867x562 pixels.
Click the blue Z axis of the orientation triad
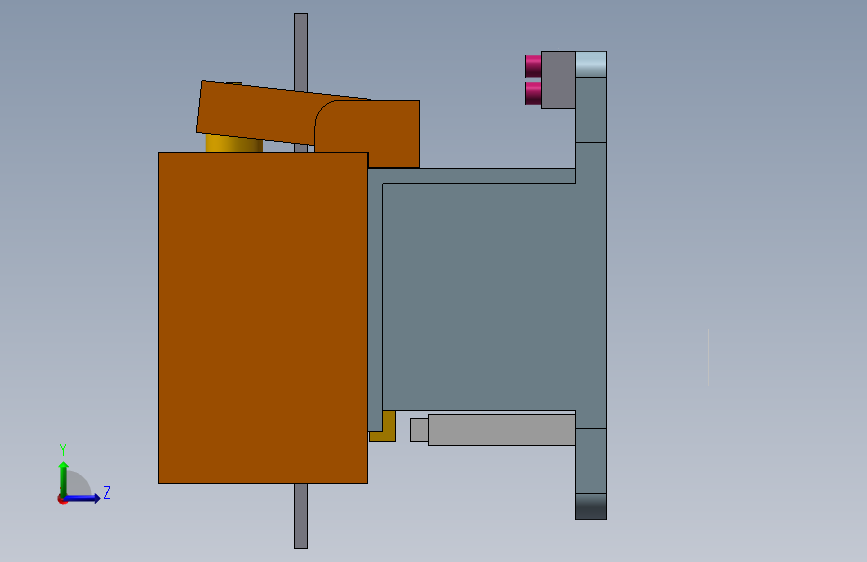83,498
